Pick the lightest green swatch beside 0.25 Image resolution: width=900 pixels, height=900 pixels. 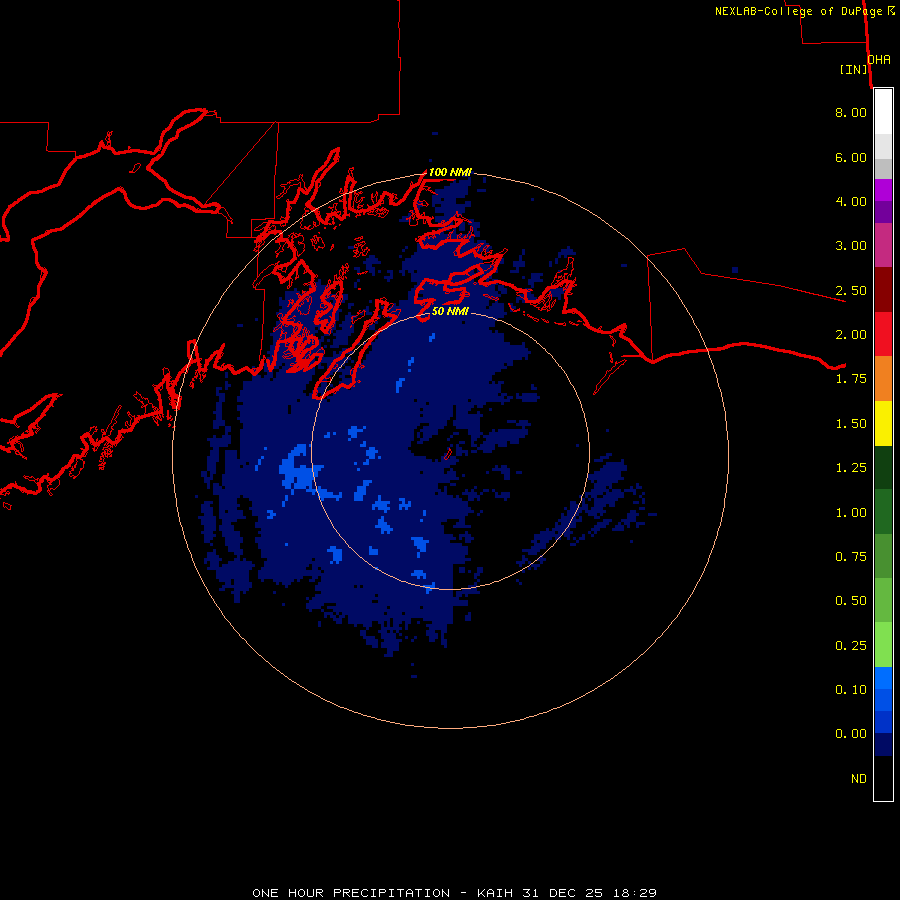point(883,645)
